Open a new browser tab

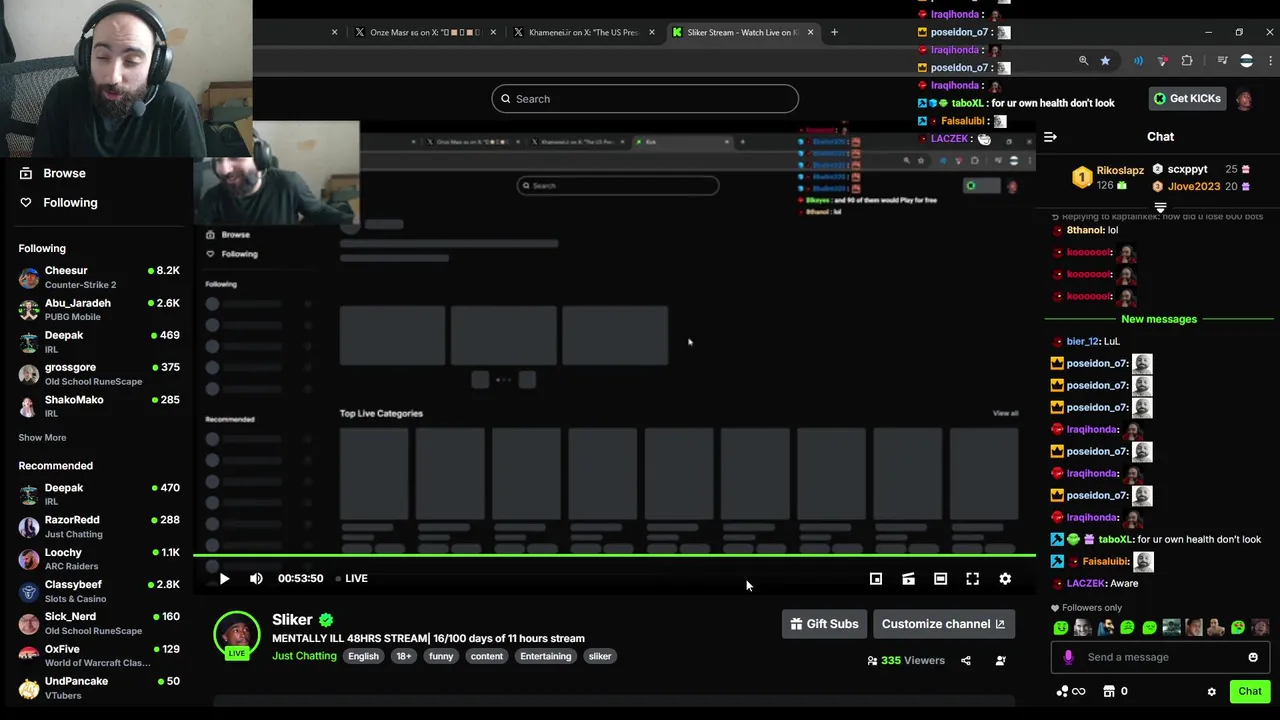click(834, 32)
